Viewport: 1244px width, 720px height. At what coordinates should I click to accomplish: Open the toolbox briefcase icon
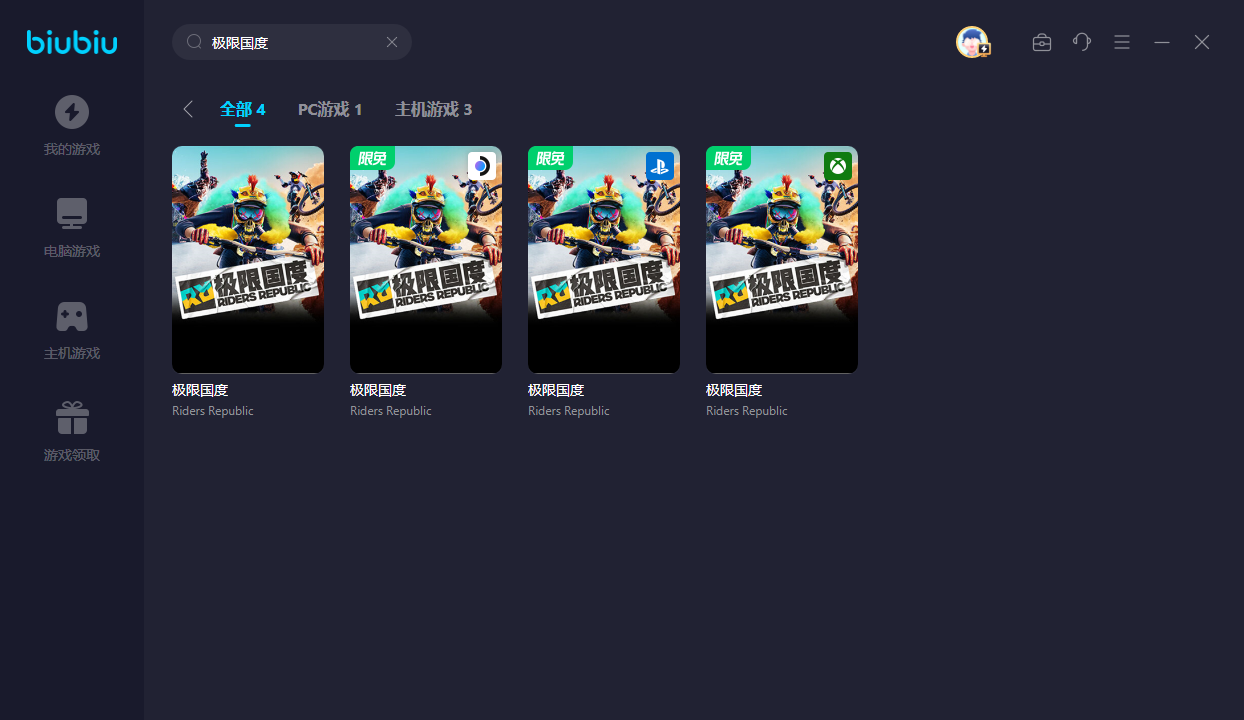pyautogui.click(x=1041, y=42)
